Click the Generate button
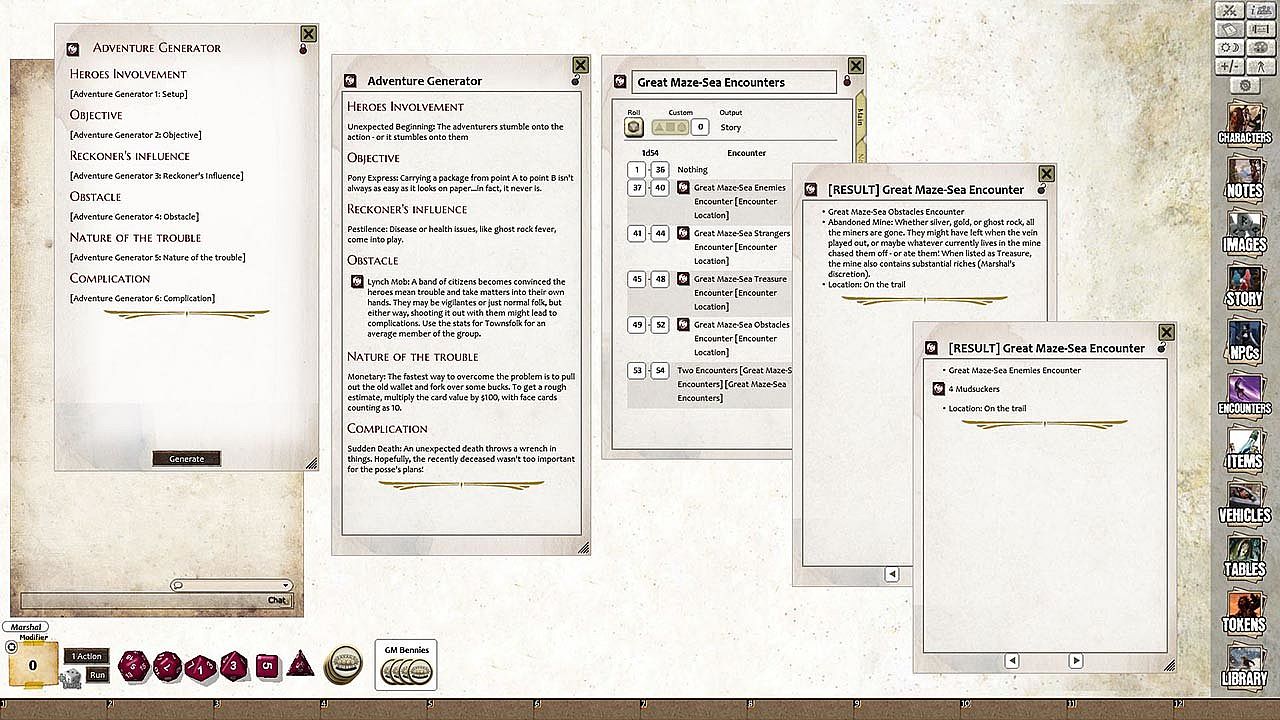Screen dimensions: 1280x720 pyautogui.click(x=186, y=459)
